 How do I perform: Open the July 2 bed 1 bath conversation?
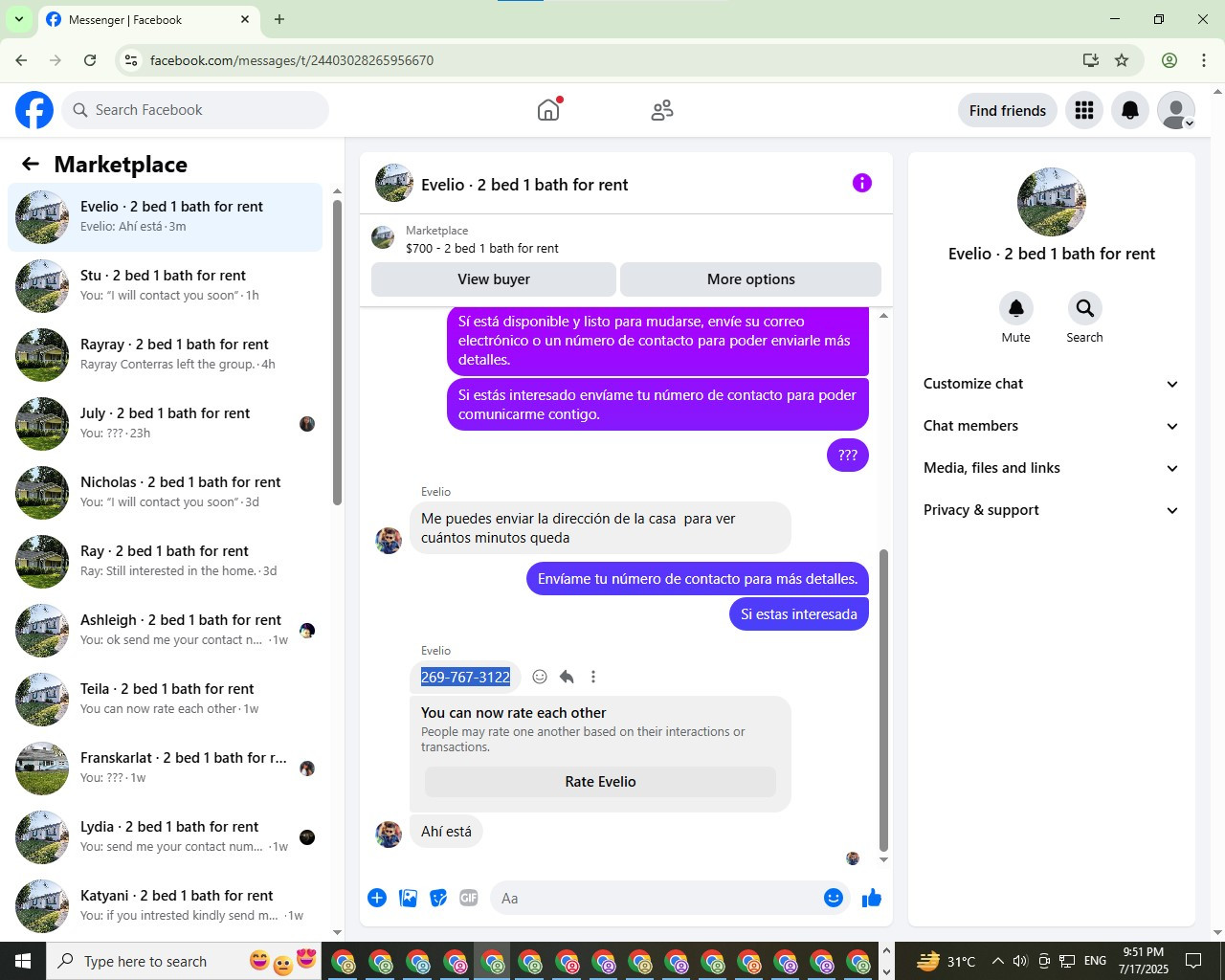click(165, 423)
